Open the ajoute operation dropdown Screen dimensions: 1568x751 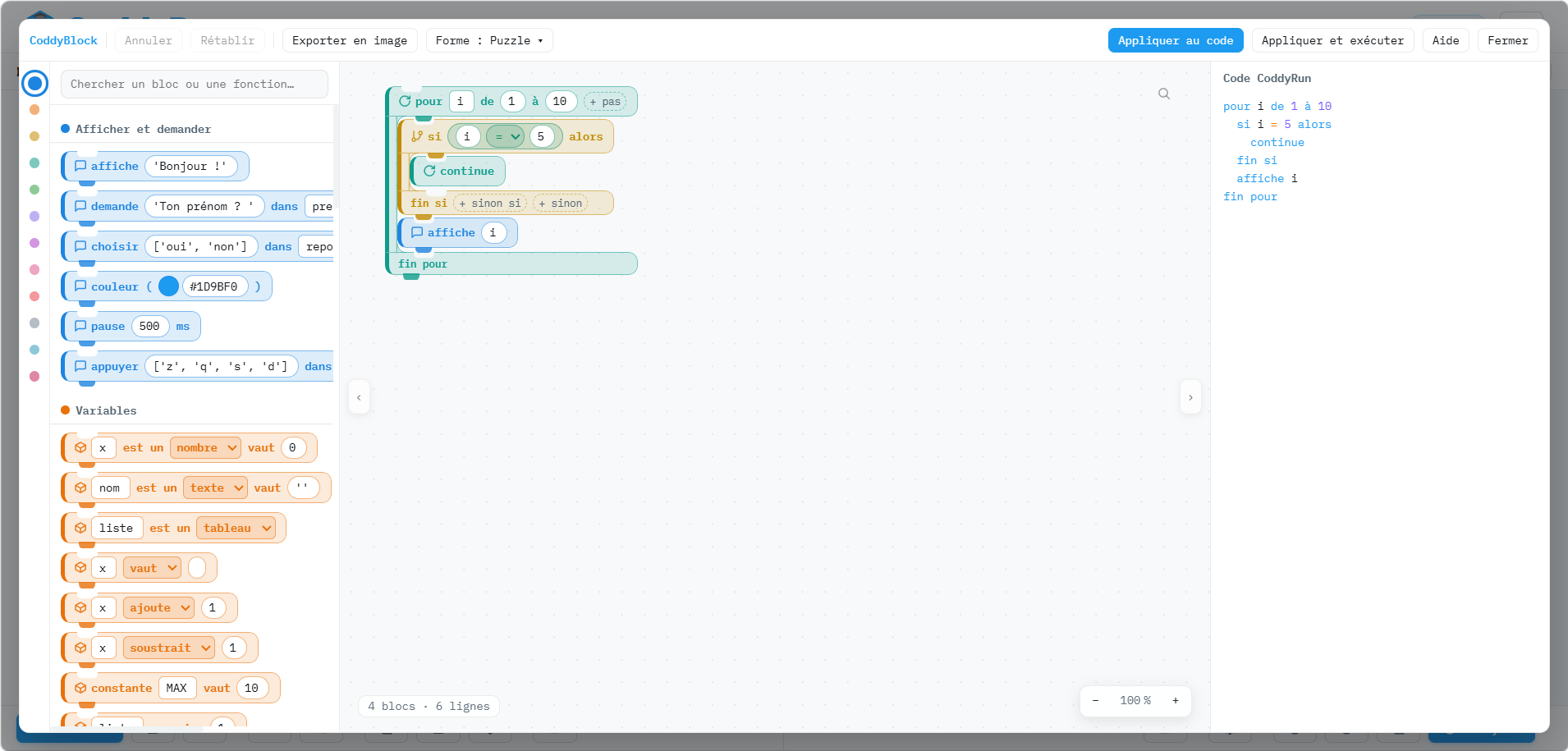point(158,607)
